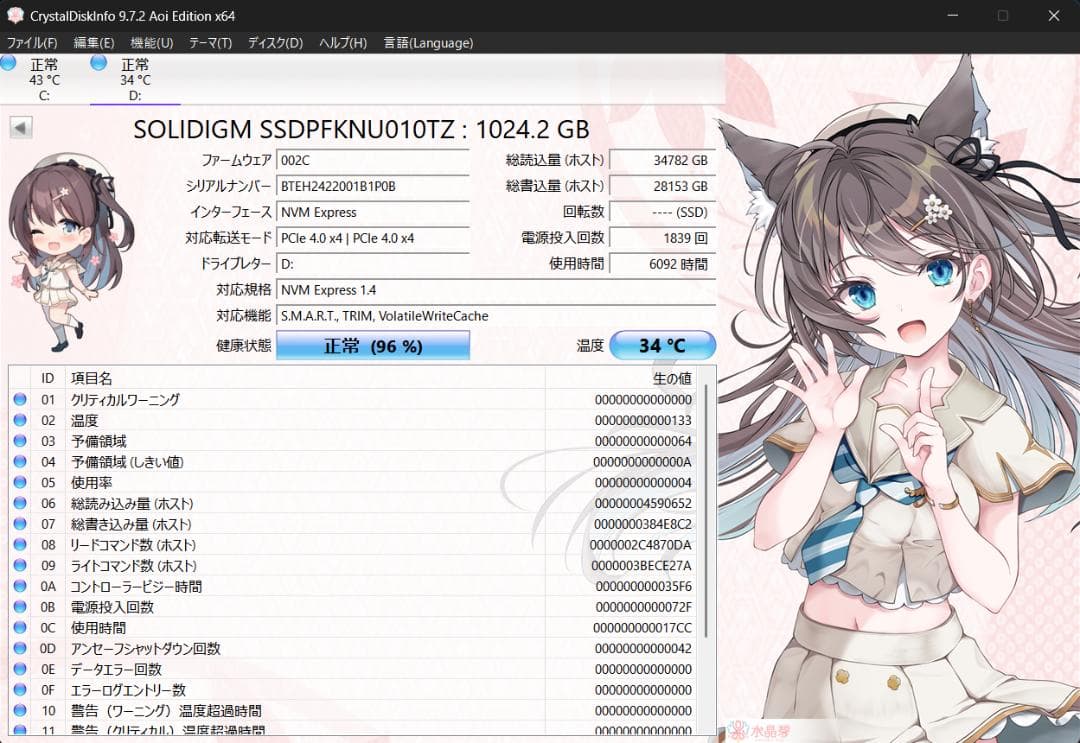The width and height of the screenshot is (1080, 743).
Task: Click the features field S.M.A.R.T., TRIM
Action: (x=496, y=315)
